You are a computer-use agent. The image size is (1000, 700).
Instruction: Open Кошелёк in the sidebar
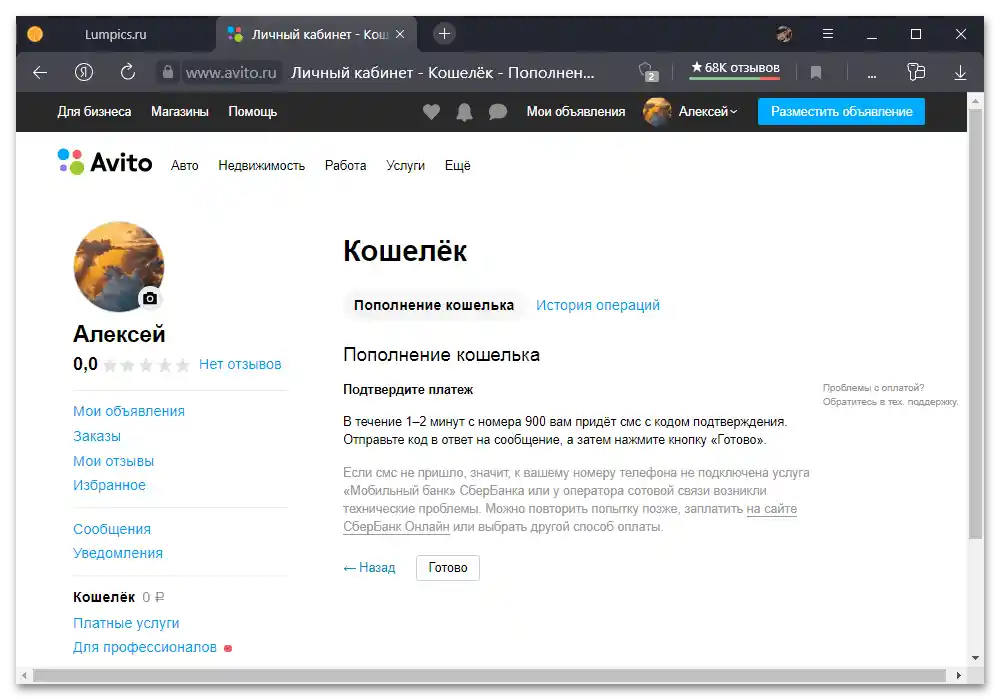coord(104,597)
